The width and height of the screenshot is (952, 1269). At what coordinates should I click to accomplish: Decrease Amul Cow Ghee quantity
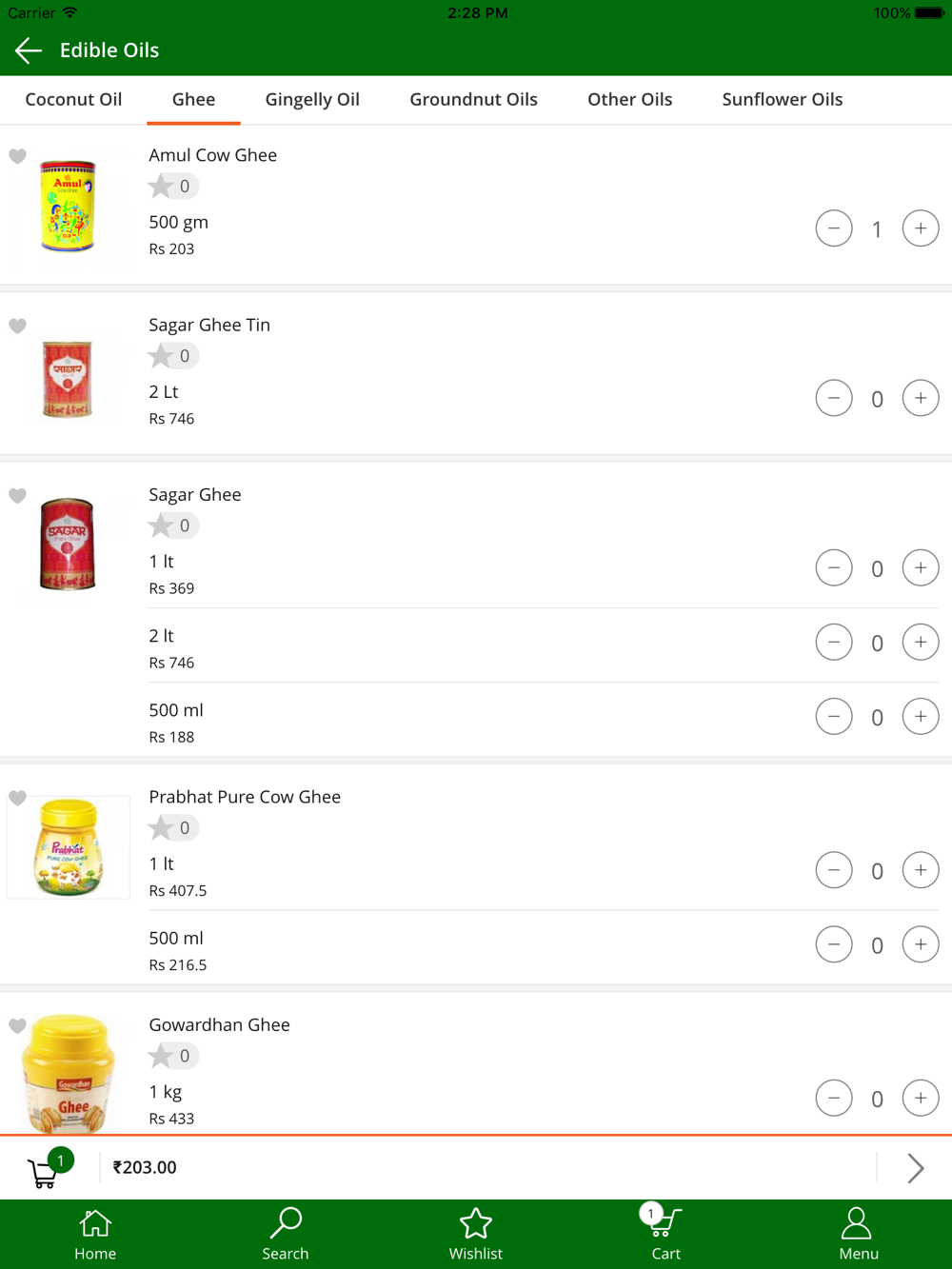(x=834, y=228)
